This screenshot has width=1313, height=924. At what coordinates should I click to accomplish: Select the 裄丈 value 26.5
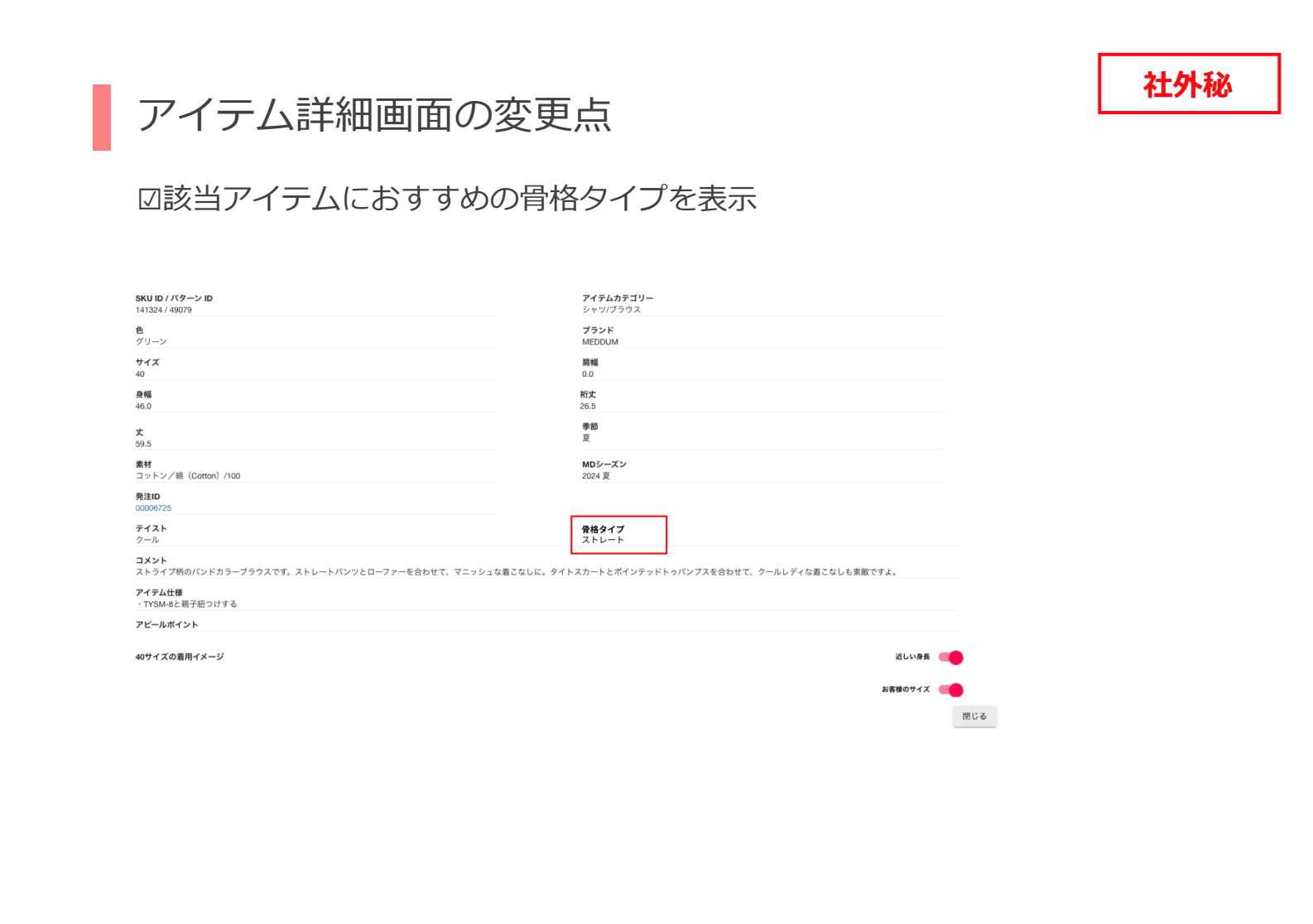tap(588, 407)
